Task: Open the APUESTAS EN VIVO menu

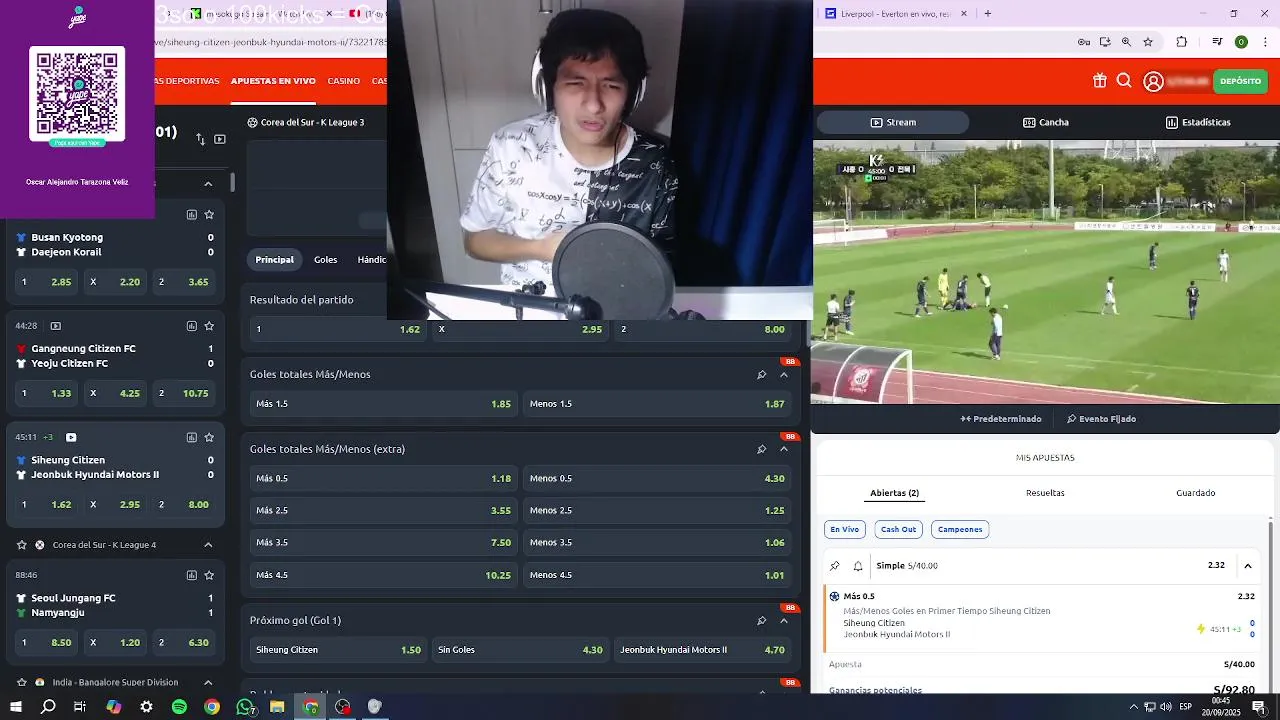Action: click(x=273, y=81)
